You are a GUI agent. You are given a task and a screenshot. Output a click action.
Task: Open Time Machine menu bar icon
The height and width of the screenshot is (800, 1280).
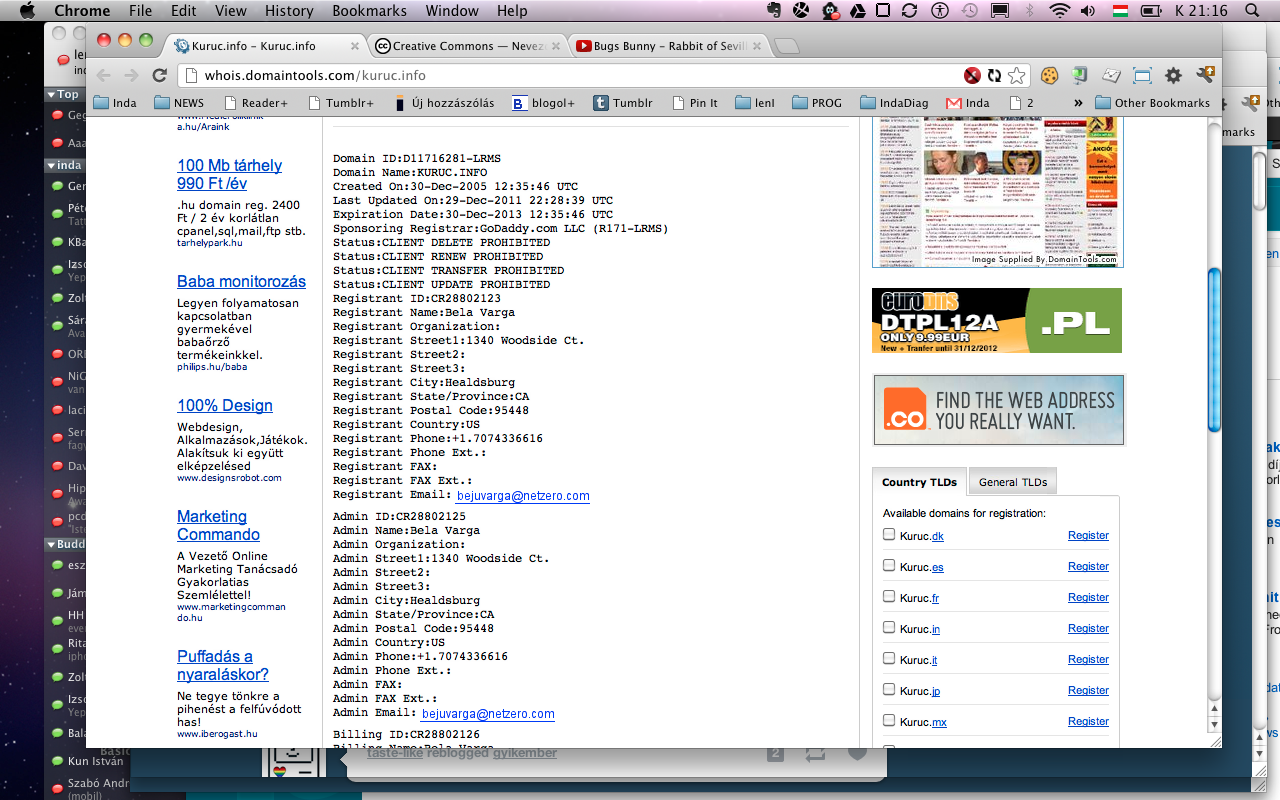969,11
